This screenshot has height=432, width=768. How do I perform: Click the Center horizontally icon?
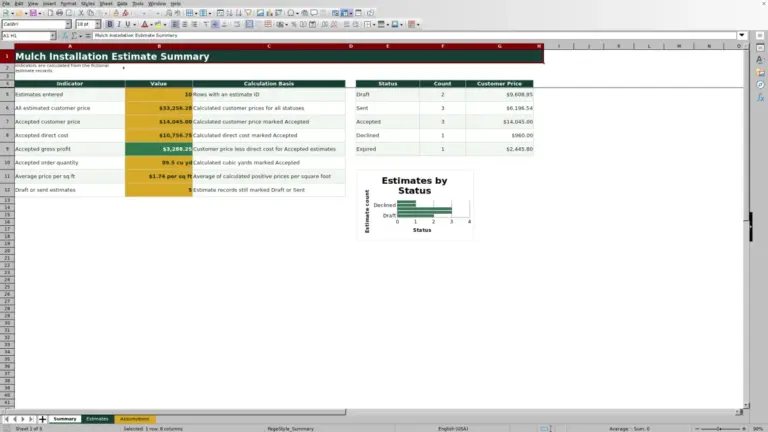(x=185, y=24)
